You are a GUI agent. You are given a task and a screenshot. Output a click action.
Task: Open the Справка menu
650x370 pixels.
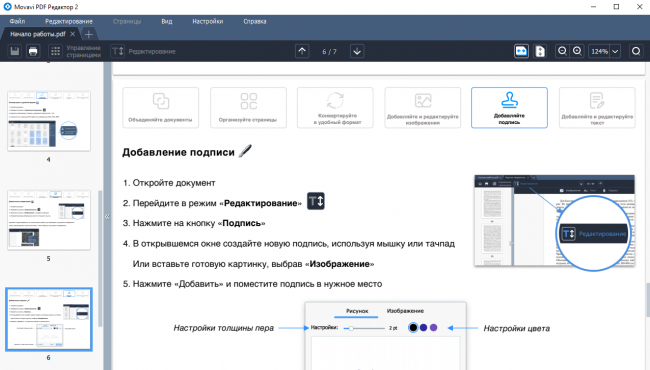click(255, 21)
